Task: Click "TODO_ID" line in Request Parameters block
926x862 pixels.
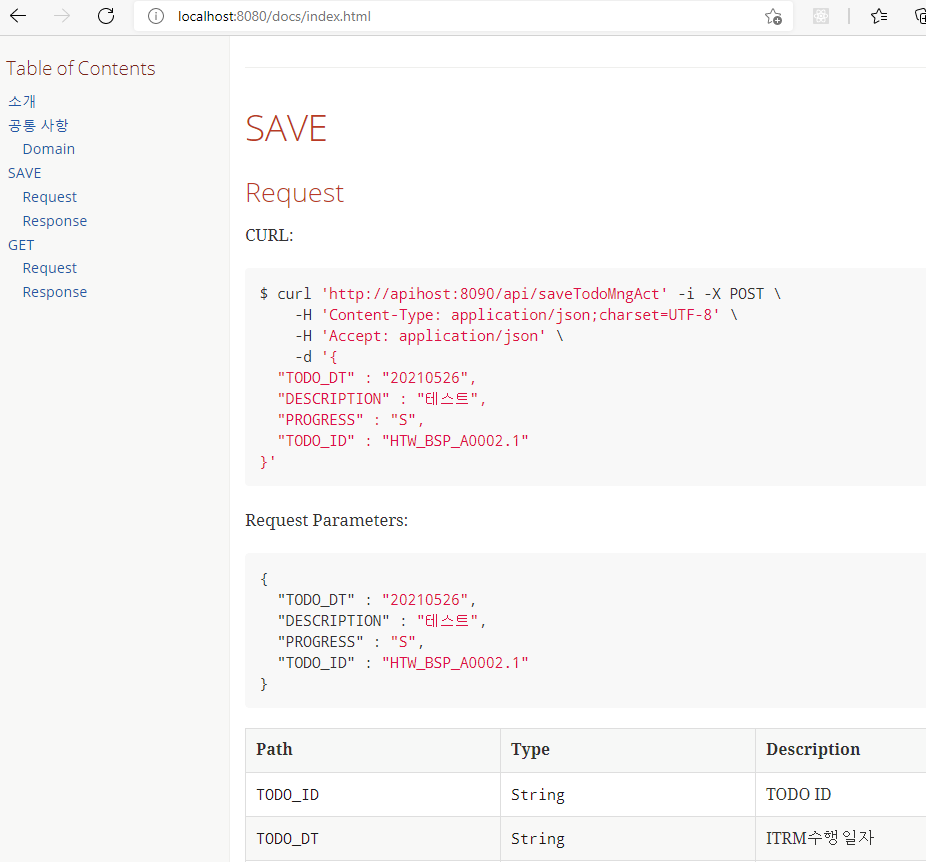Action: click(403, 663)
